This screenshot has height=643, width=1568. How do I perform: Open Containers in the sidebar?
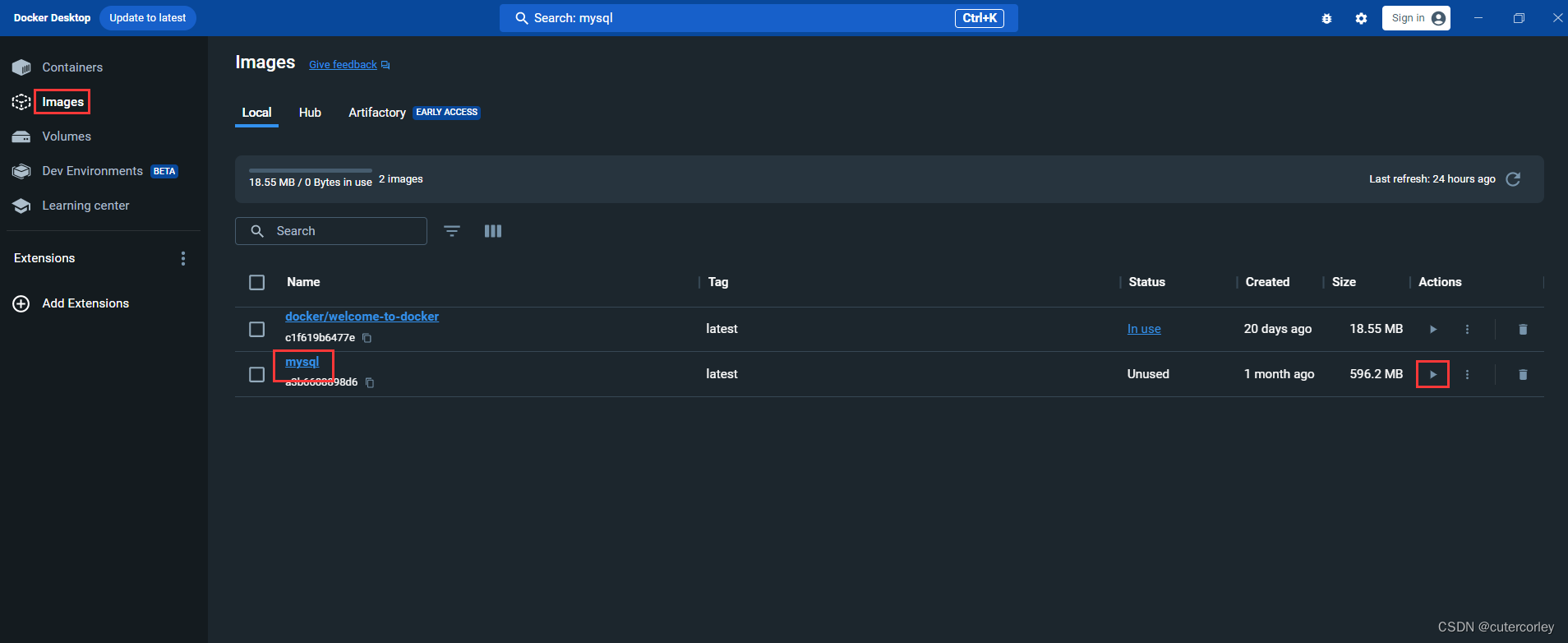pos(72,67)
